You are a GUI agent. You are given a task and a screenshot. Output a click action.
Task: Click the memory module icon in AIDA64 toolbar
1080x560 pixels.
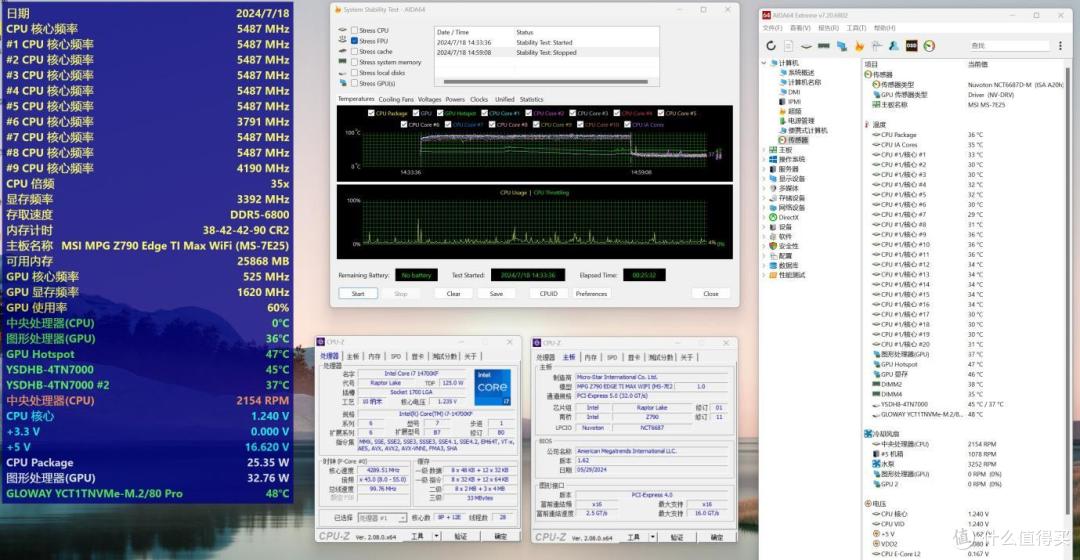click(x=823, y=46)
